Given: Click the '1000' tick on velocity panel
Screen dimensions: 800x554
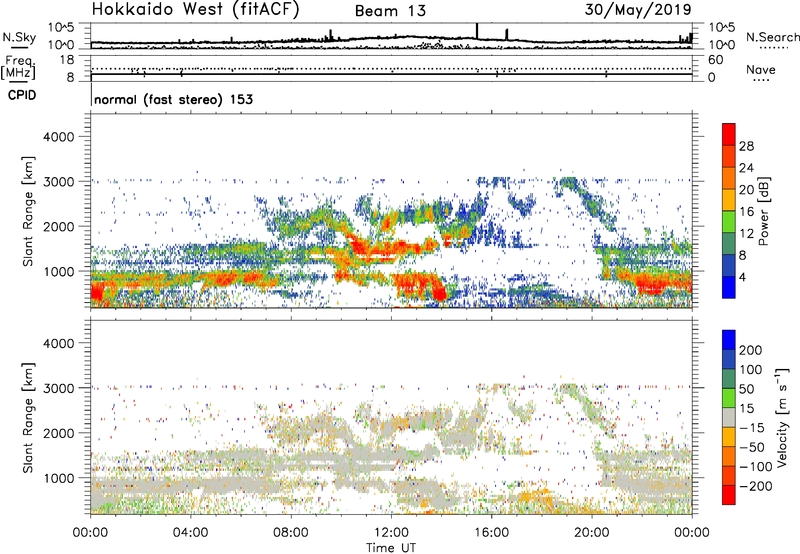Looking at the screenshot, I should tap(58, 478).
